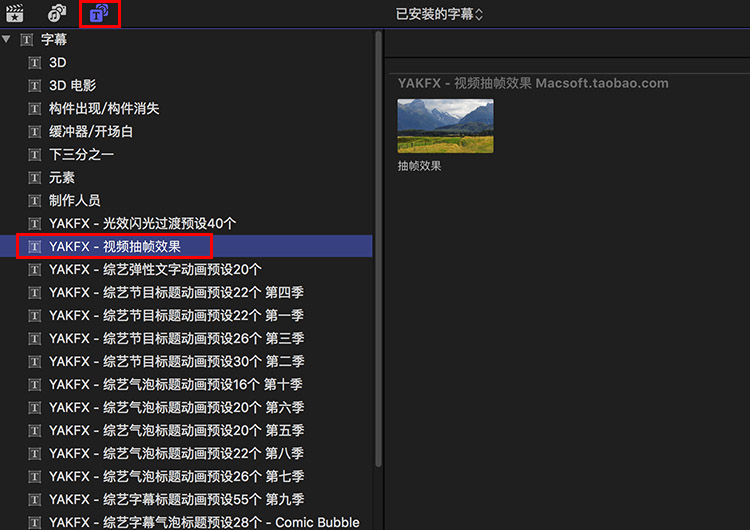Open the 已安装的字幕 popup menu
Screen dimensions: 750x530
[439, 14]
